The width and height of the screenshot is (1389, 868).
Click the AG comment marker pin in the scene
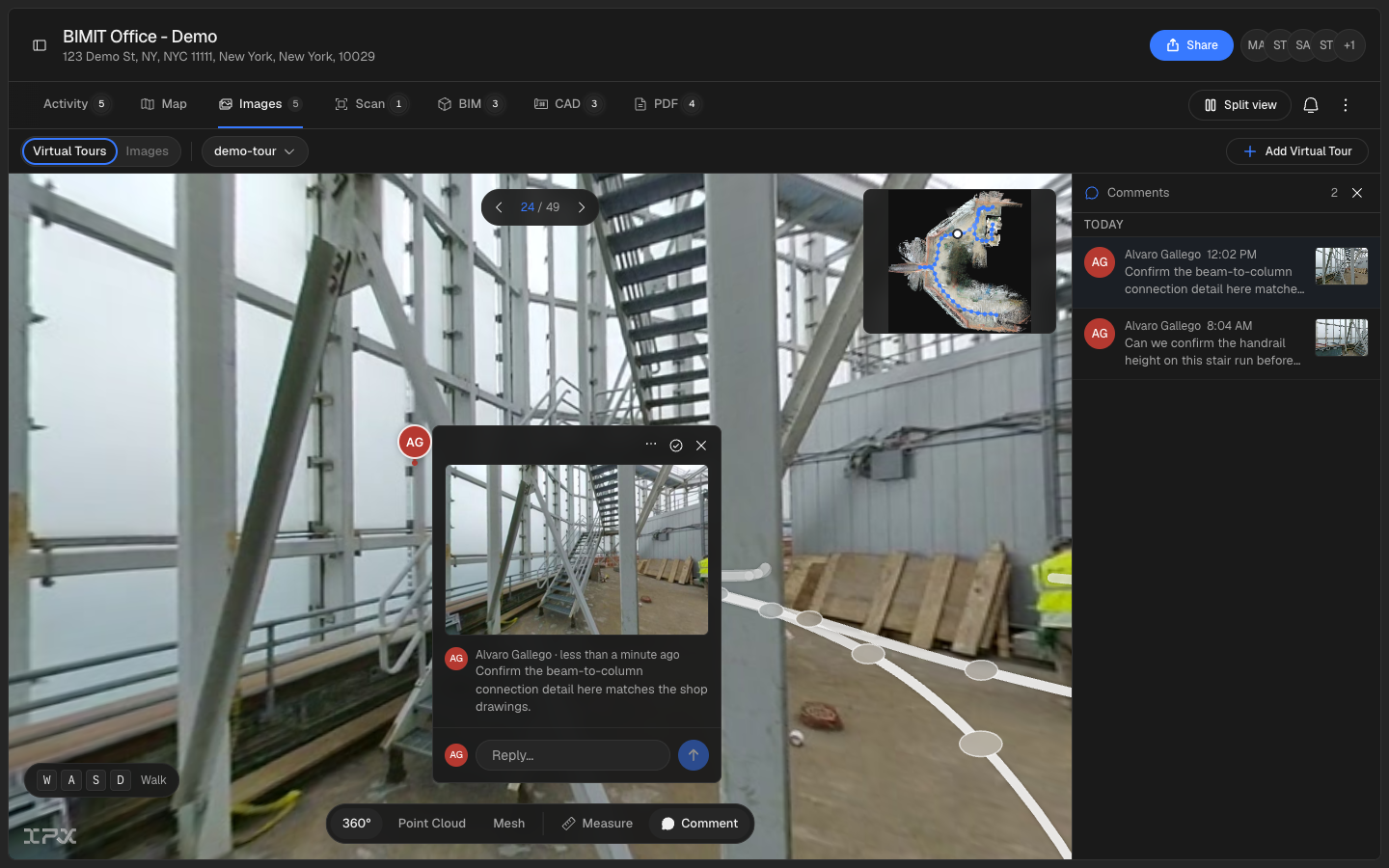415,442
